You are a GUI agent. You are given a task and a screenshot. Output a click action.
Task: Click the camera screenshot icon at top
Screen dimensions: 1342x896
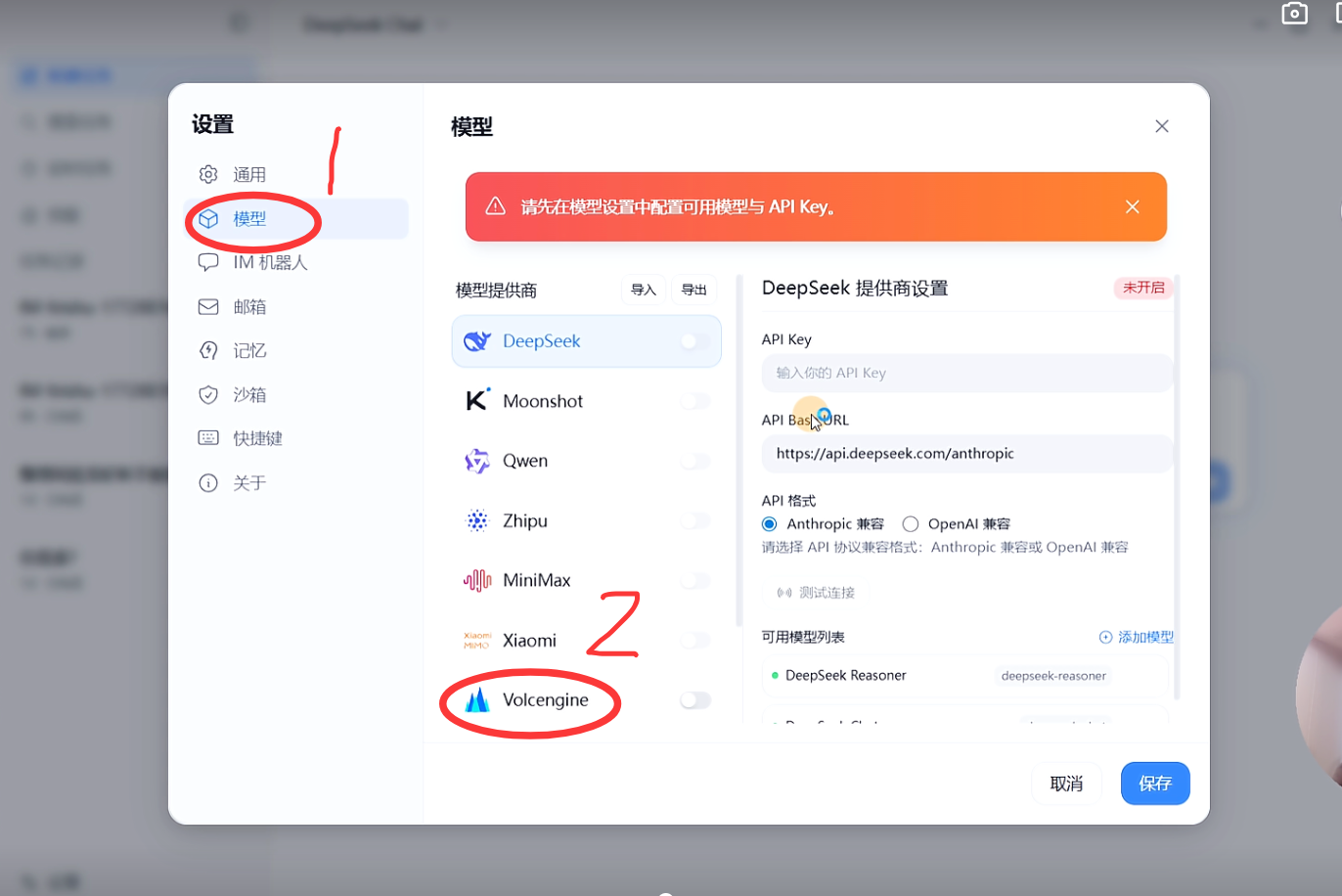1294,14
